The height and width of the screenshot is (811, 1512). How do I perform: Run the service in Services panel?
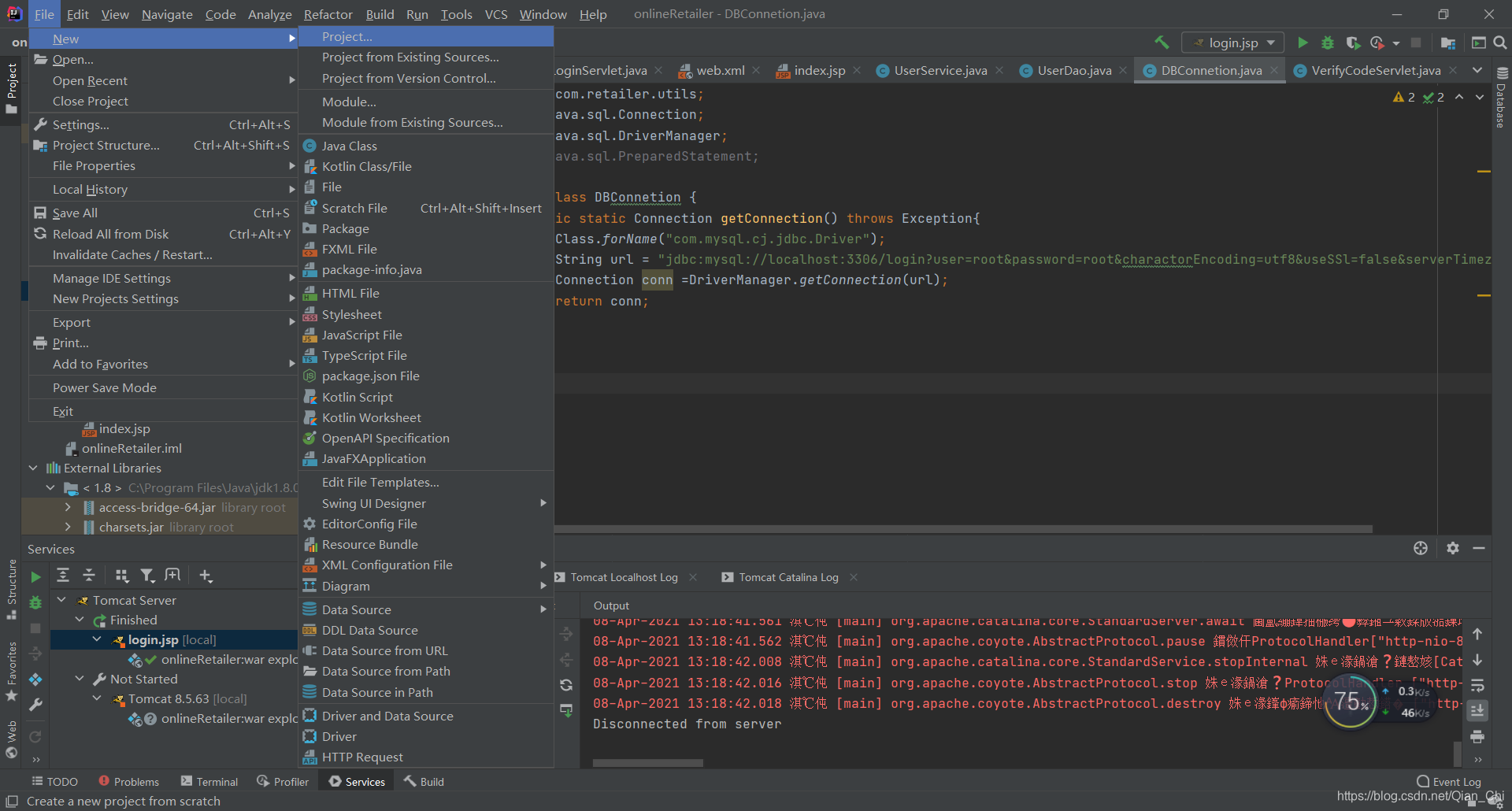tap(35, 577)
